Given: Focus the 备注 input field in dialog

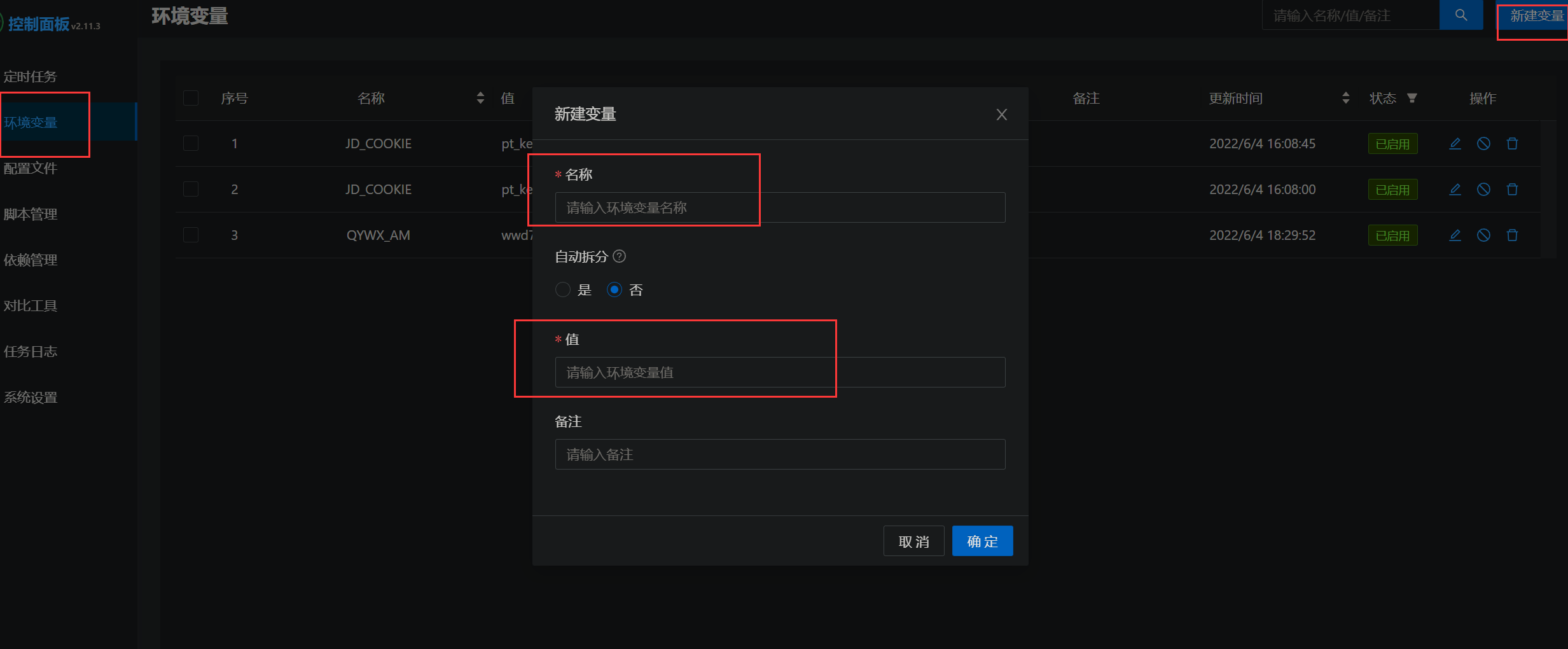Looking at the screenshot, I should (x=781, y=454).
